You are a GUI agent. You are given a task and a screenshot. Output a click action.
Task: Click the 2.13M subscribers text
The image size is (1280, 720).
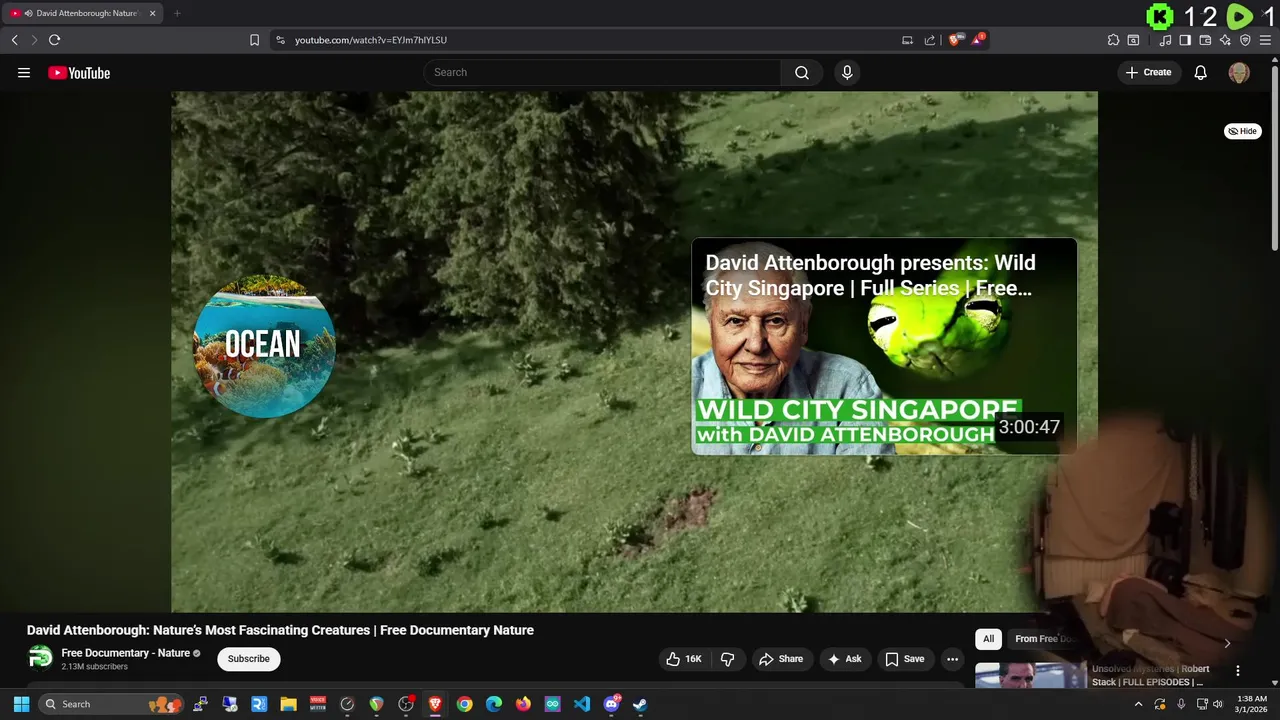point(95,667)
